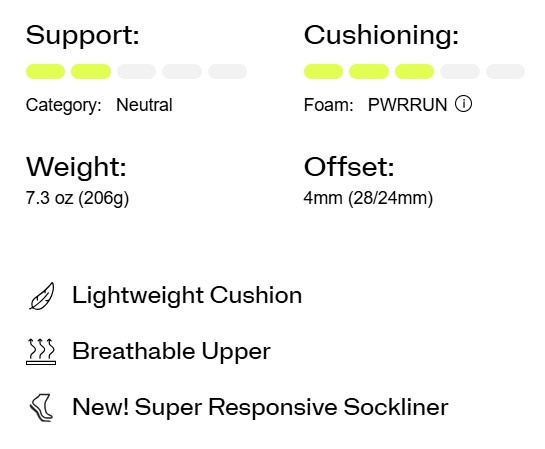Click the heat waves icon for Breathable Upper
The height and width of the screenshot is (449, 545).
pos(41,351)
